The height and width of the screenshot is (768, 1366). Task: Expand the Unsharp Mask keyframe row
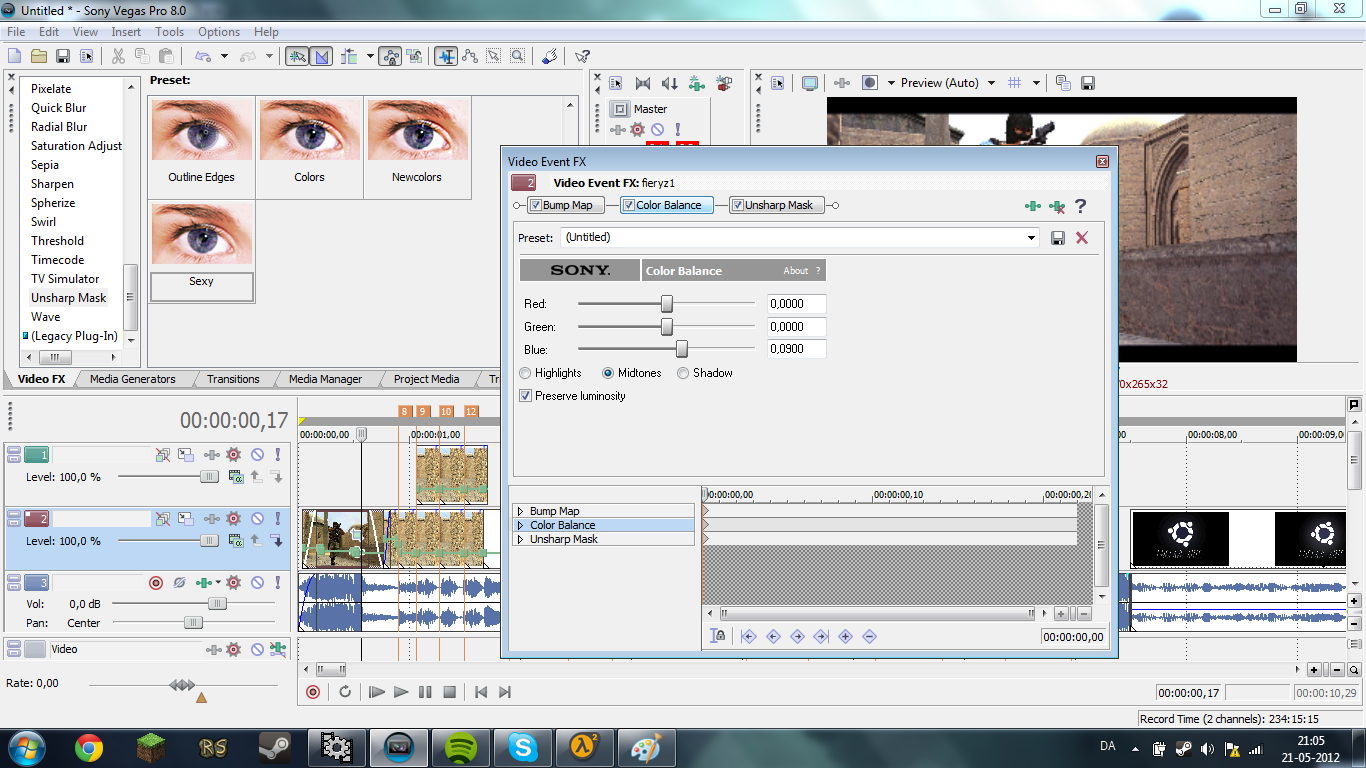(x=520, y=539)
